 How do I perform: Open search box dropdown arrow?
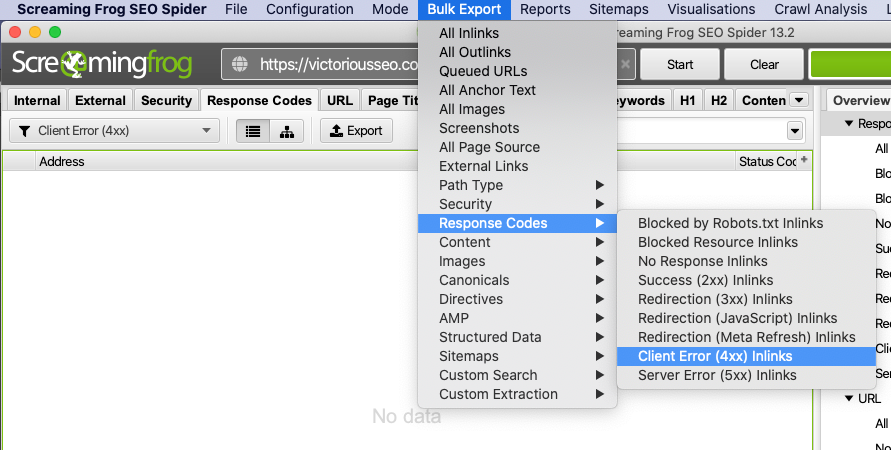795,131
